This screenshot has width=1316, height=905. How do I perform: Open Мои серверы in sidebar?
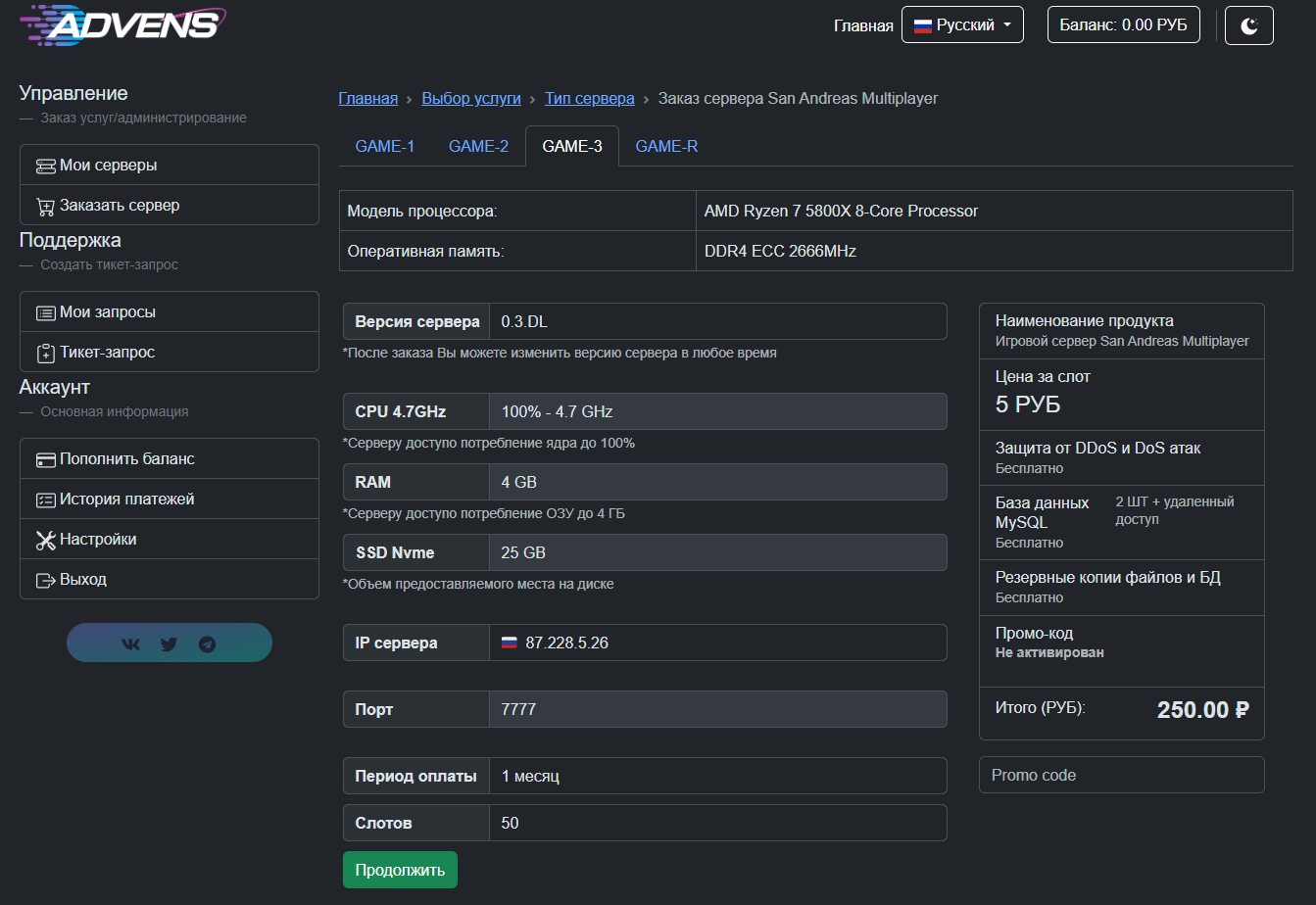(x=170, y=165)
